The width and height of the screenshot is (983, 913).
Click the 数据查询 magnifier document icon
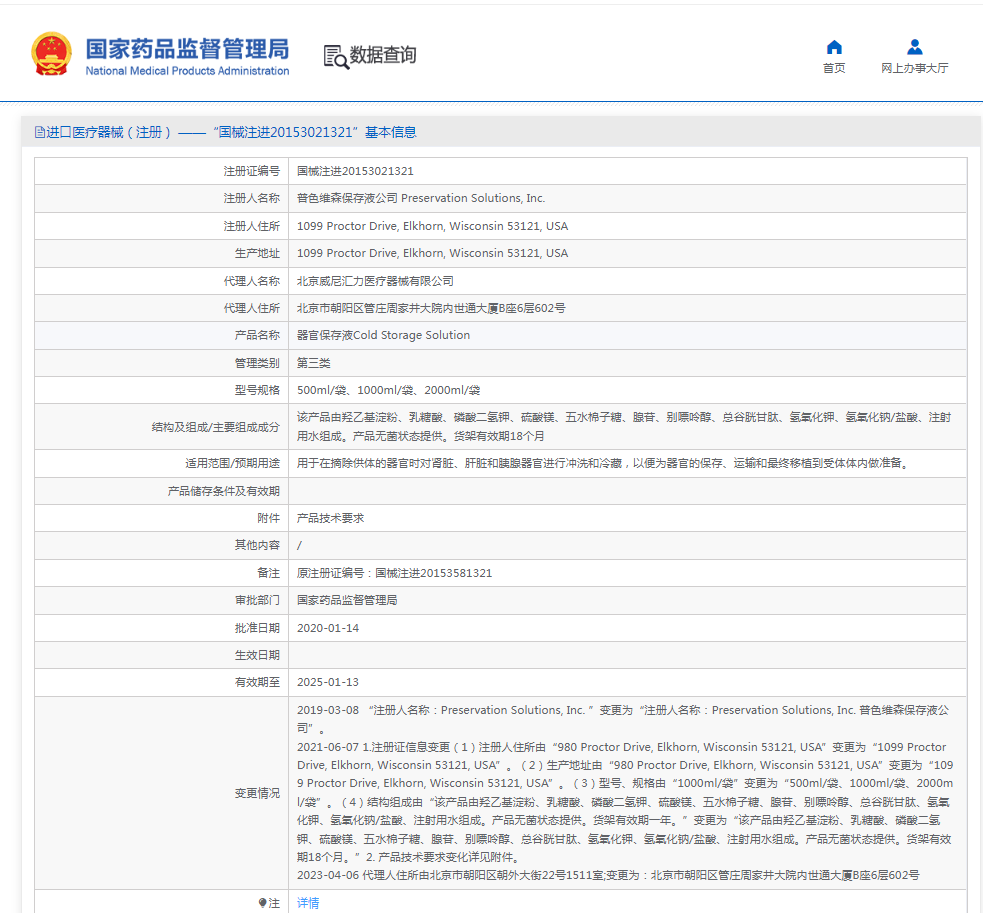click(x=336, y=56)
